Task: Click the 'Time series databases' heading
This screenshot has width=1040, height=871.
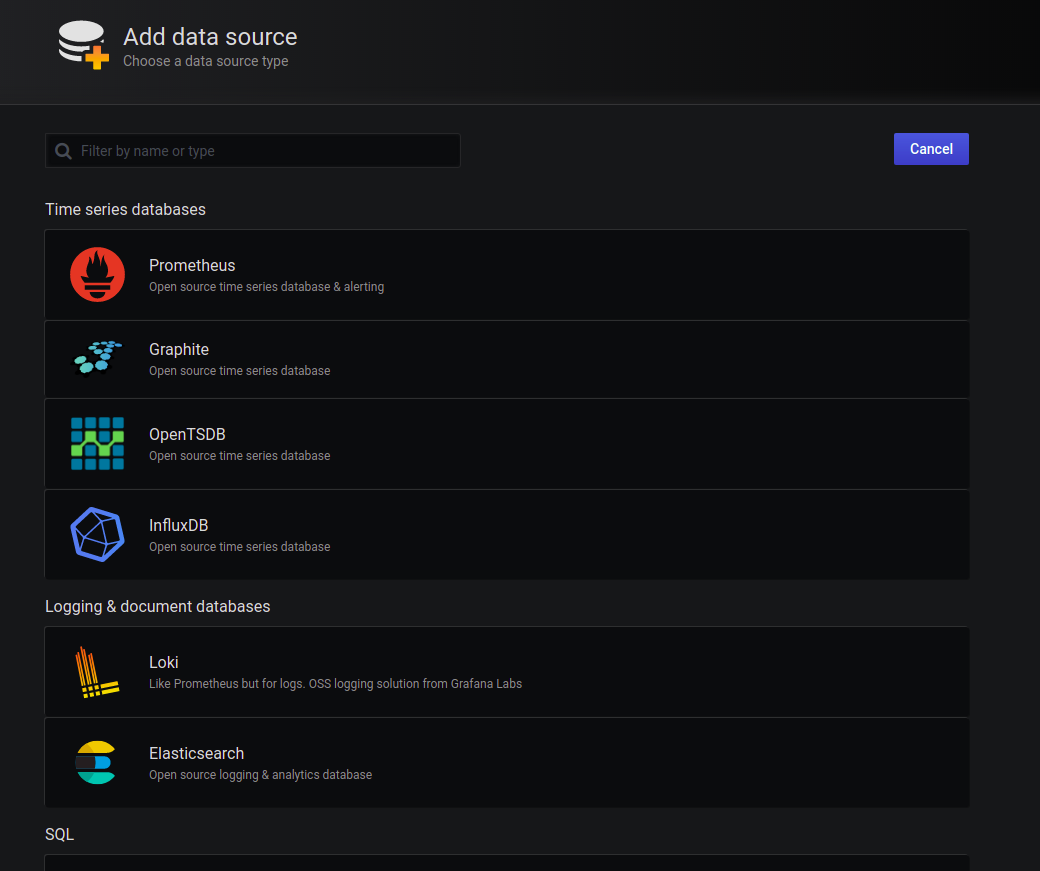Action: point(125,210)
